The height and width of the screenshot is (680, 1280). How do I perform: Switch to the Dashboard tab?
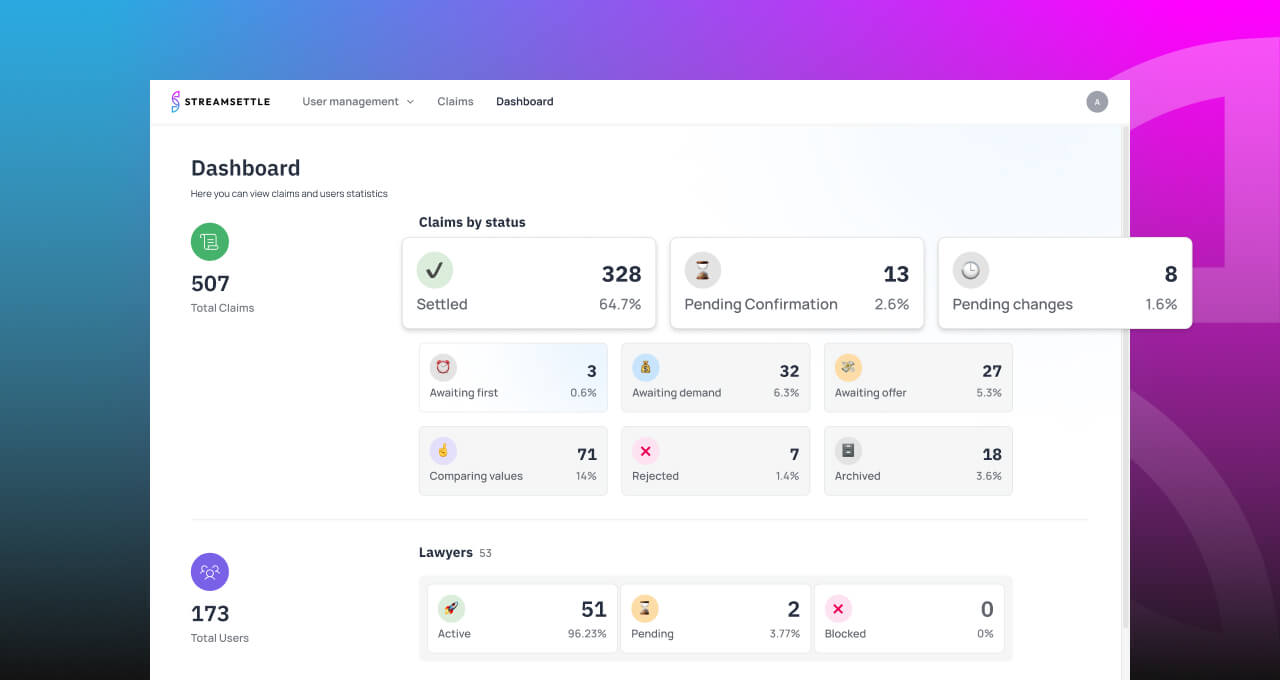(x=524, y=101)
